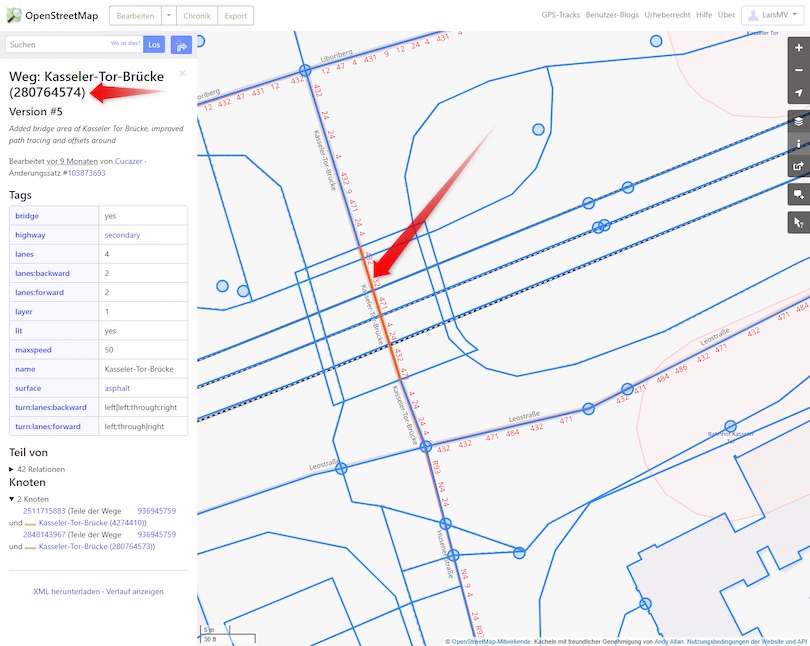The image size is (810, 646).
Task: Open the secondary tag value link
Action: point(122,235)
